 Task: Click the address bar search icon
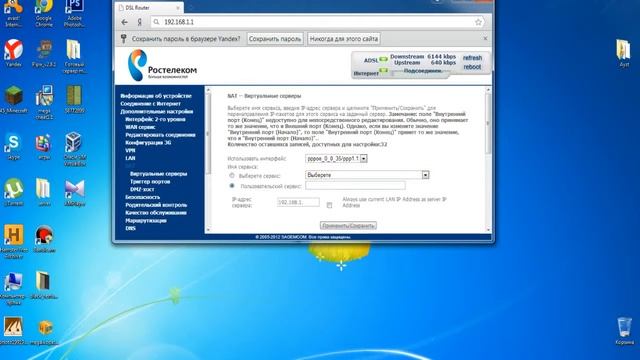pyautogui.click(x=156, y=22)
